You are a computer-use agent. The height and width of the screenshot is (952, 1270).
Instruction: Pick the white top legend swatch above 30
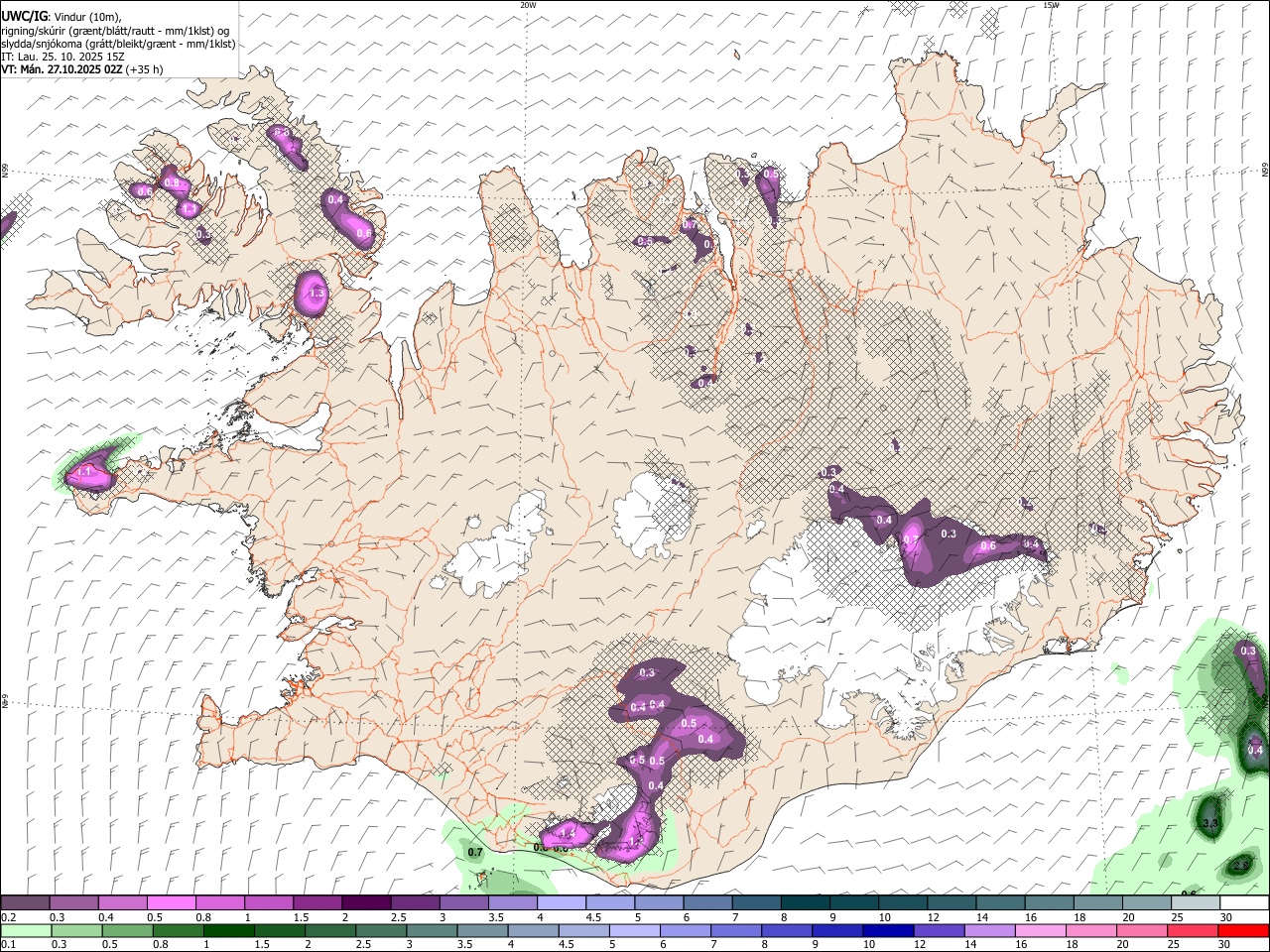pos(1245,902)
